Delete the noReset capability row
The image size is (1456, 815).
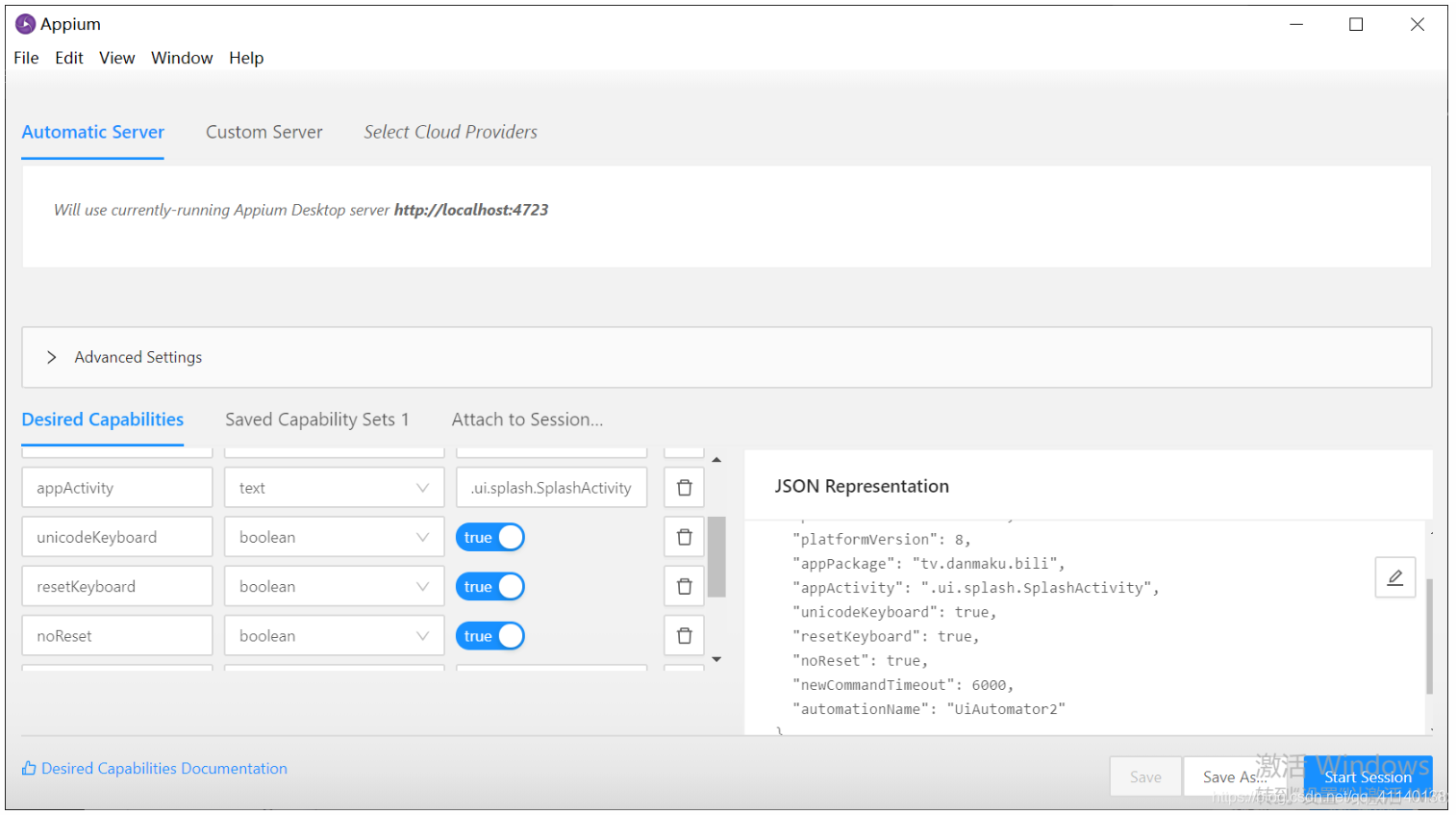pos(684,636)
